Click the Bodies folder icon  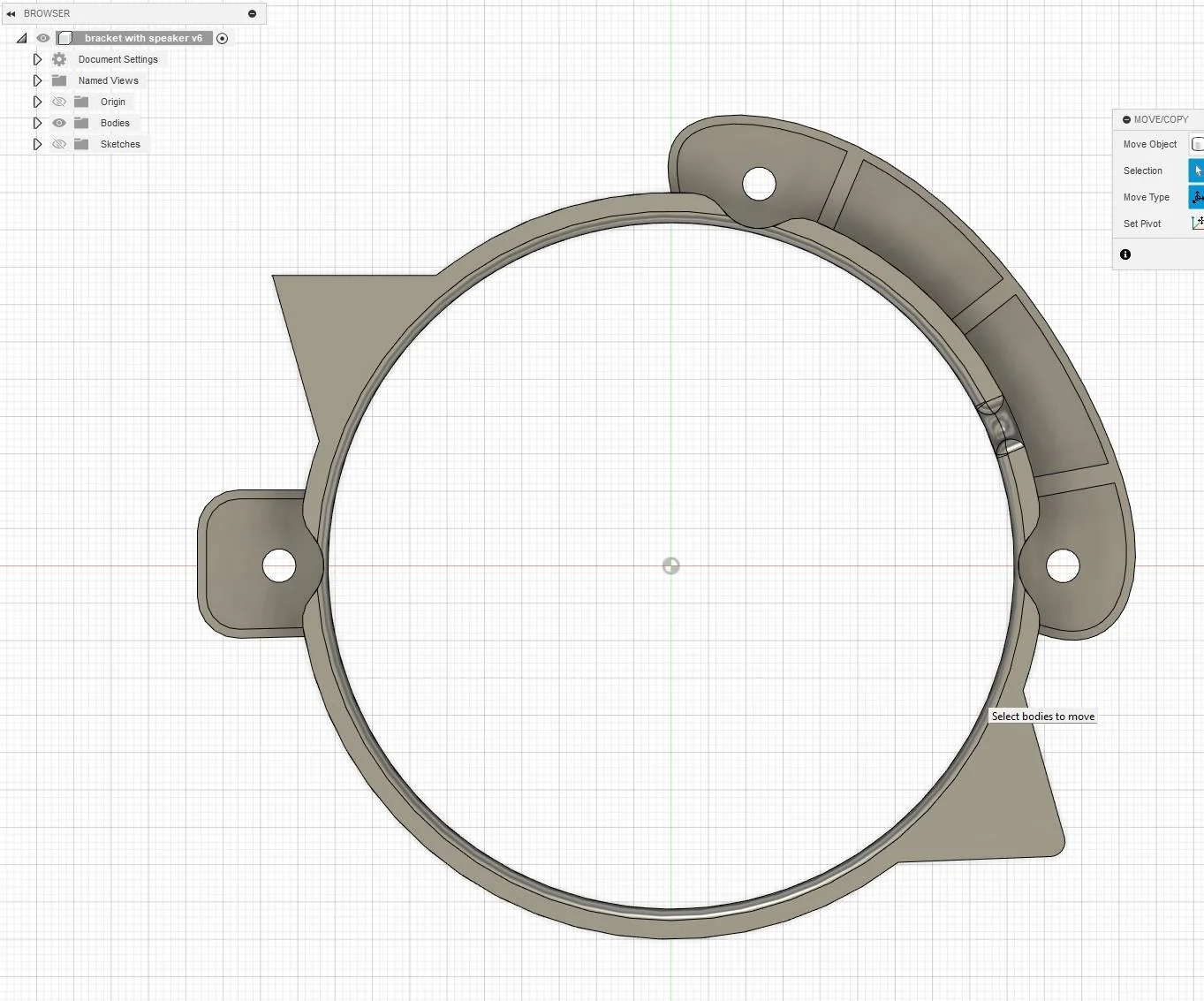point(81,123)
